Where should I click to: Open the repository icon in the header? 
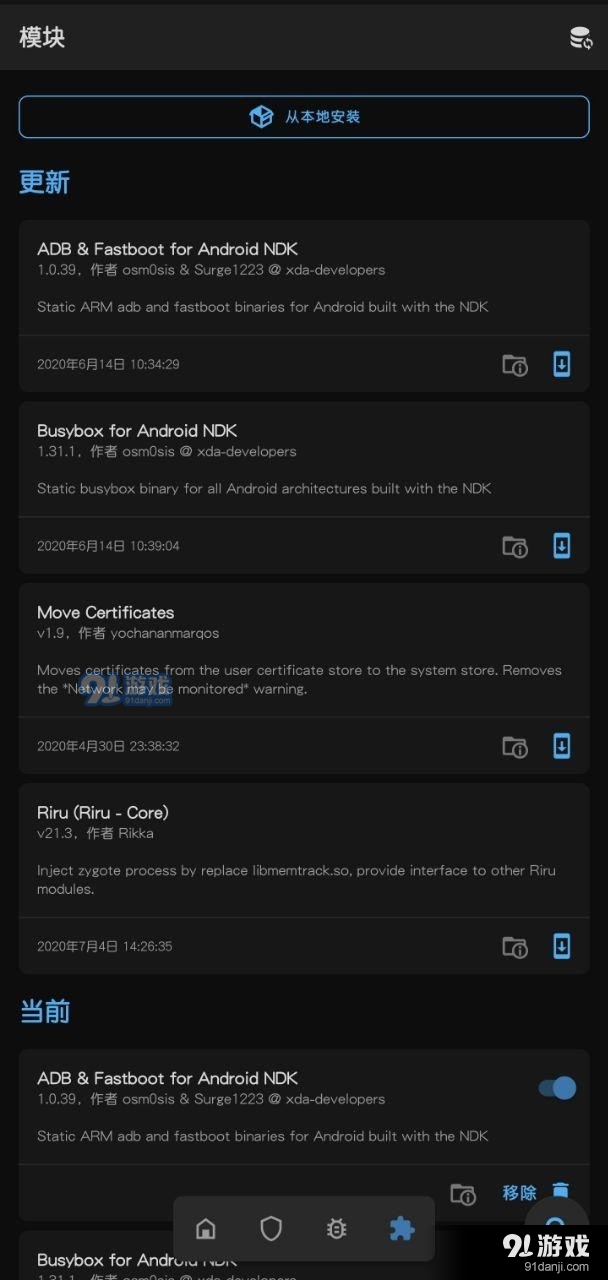point(580,38)
